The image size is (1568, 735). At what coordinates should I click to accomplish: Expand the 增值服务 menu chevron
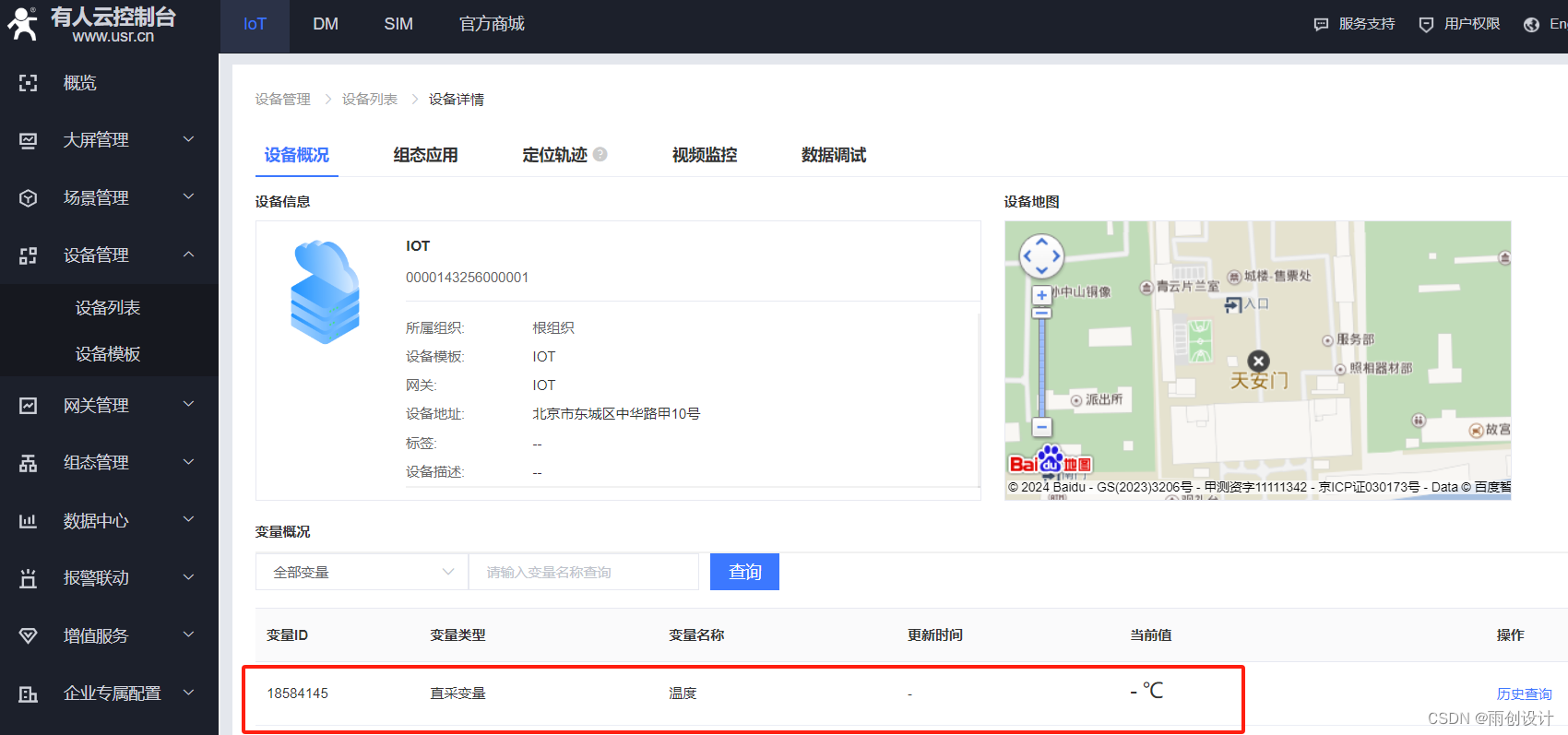pyautogui.click(x=188, y=634)
